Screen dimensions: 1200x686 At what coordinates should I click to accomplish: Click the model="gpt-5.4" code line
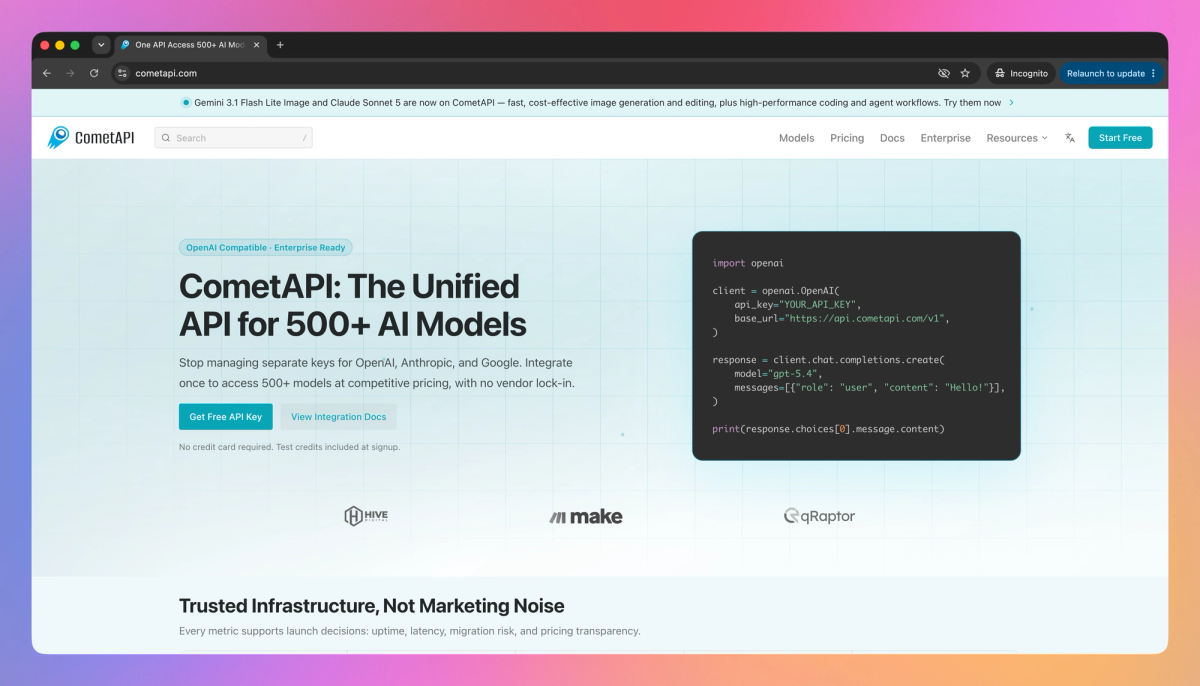click(778, 373)
